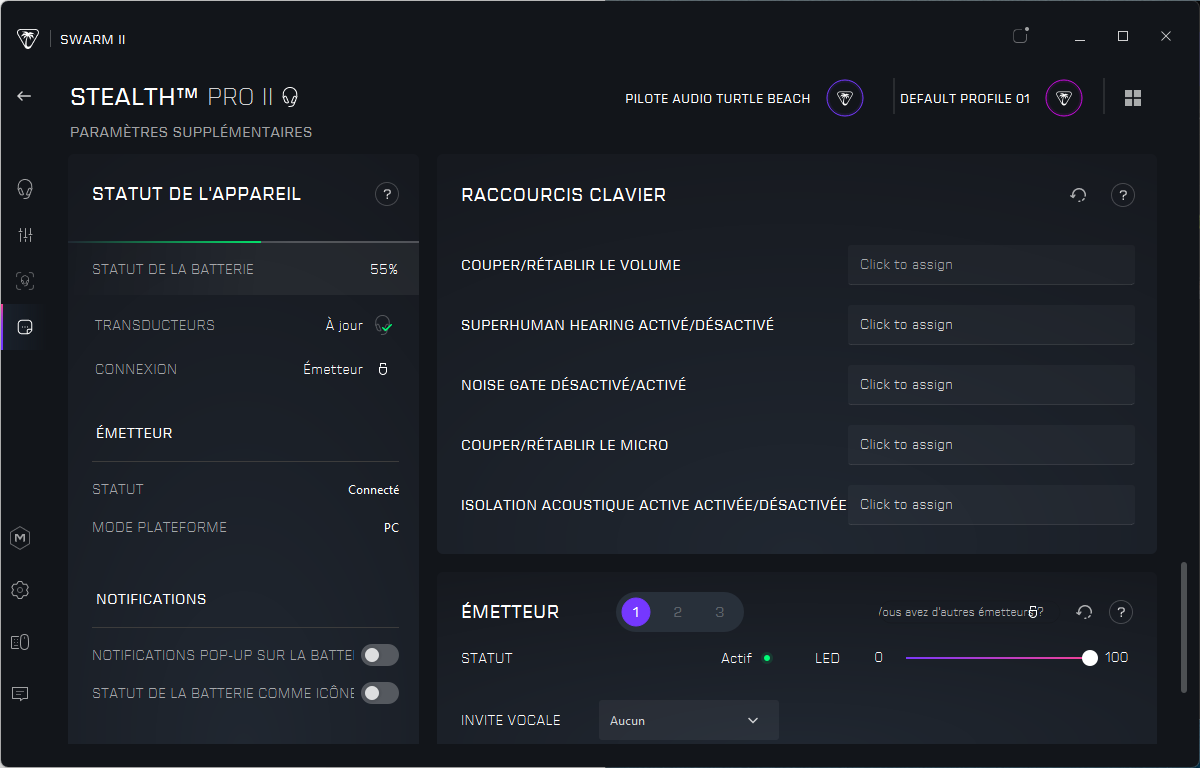Click the transducers up-to-date headset icon
The width and height of the screenshot is (1200, 768).
383,325
